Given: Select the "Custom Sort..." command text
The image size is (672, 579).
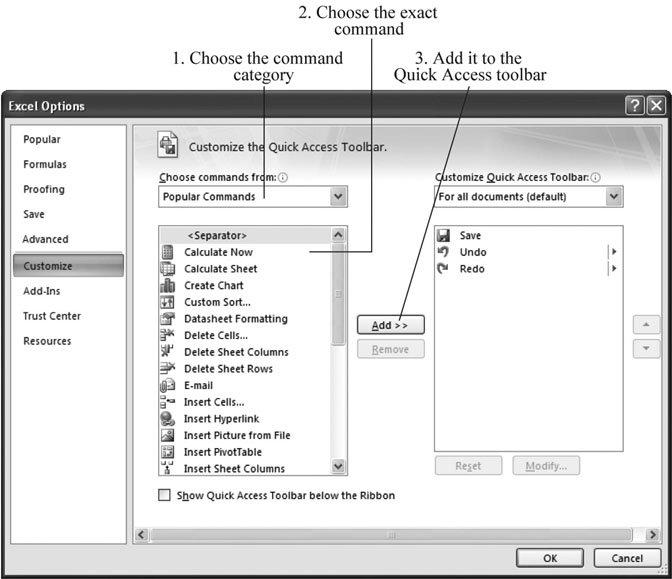Looking at the screenshot, I should point(217,302).
